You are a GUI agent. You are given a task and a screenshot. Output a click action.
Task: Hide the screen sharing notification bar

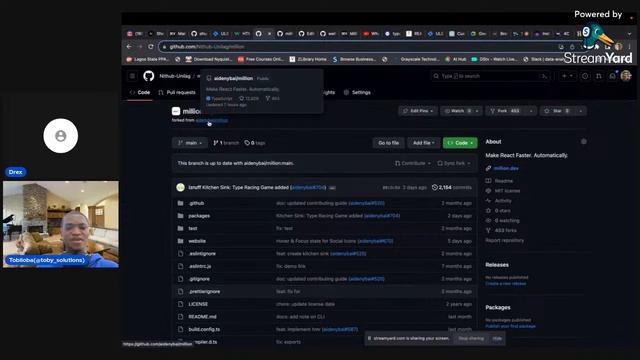tap(497, 338)
